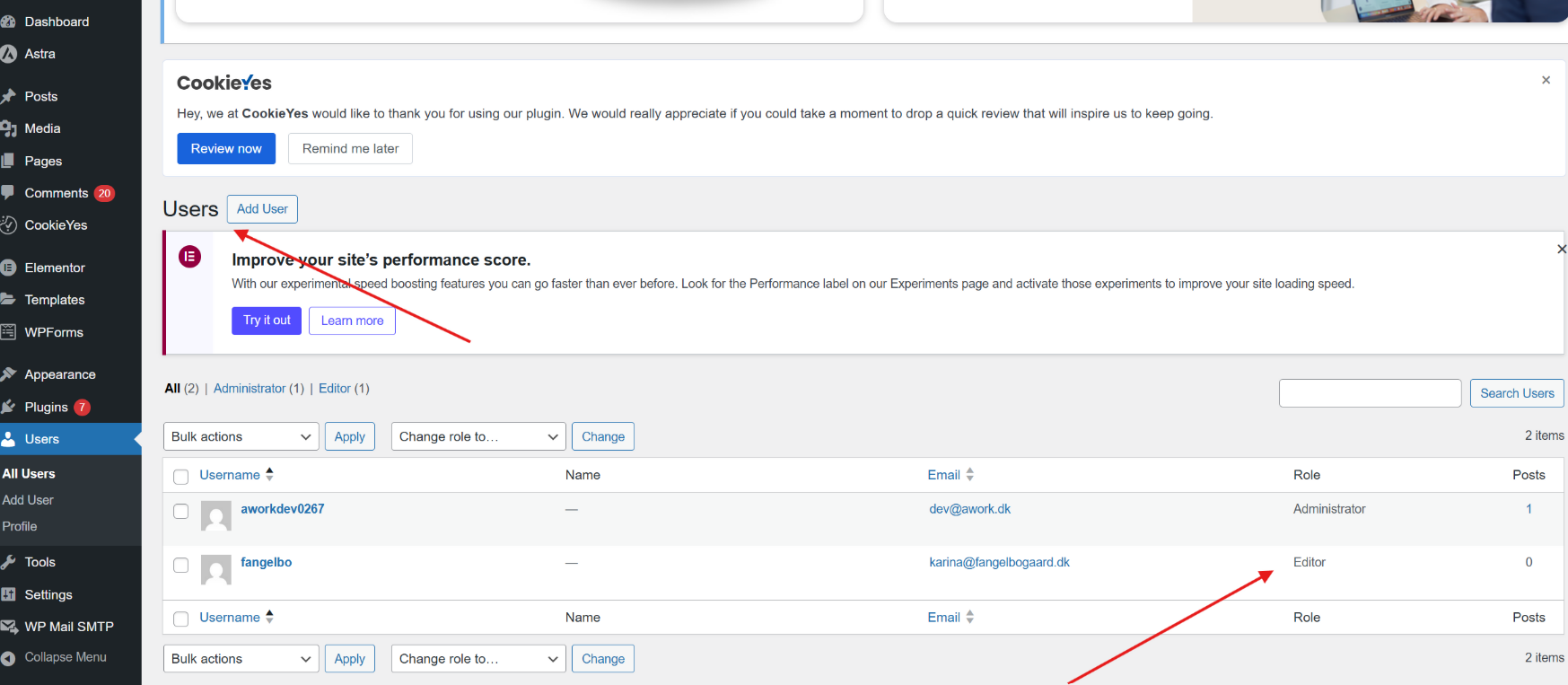
Task: Open the top Bulk actions dropdown
Action: click(x=241, y=436)
